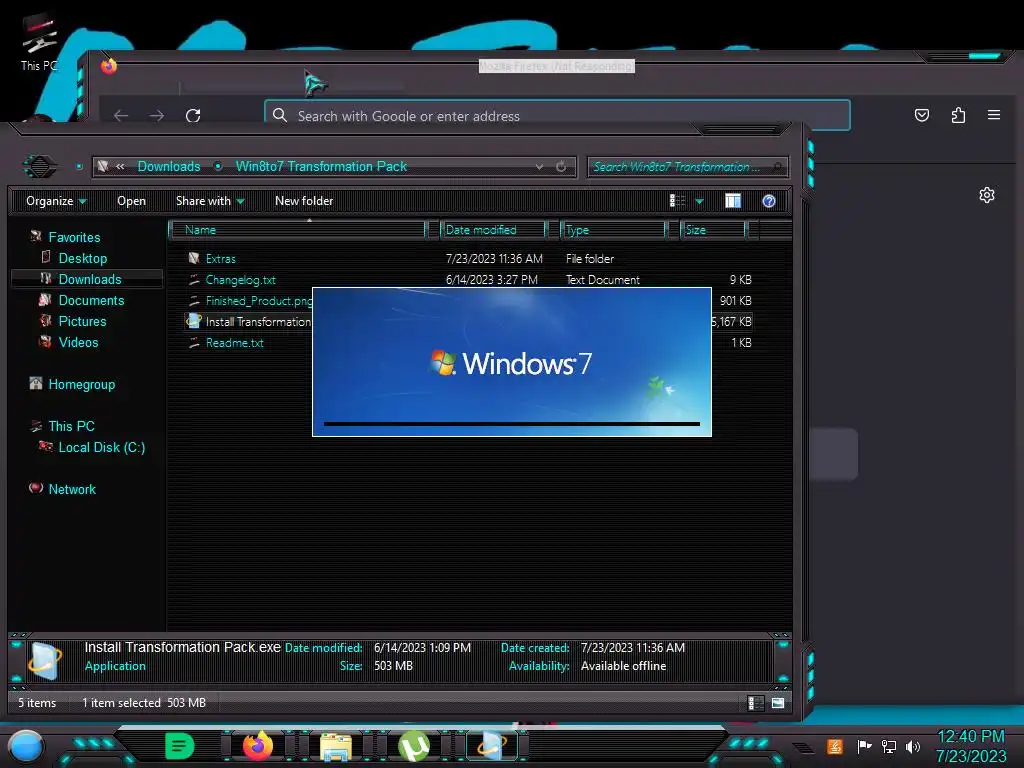Switch to details view in status bar
Screen dimensions: 1024x768
(x=756, y=703)
